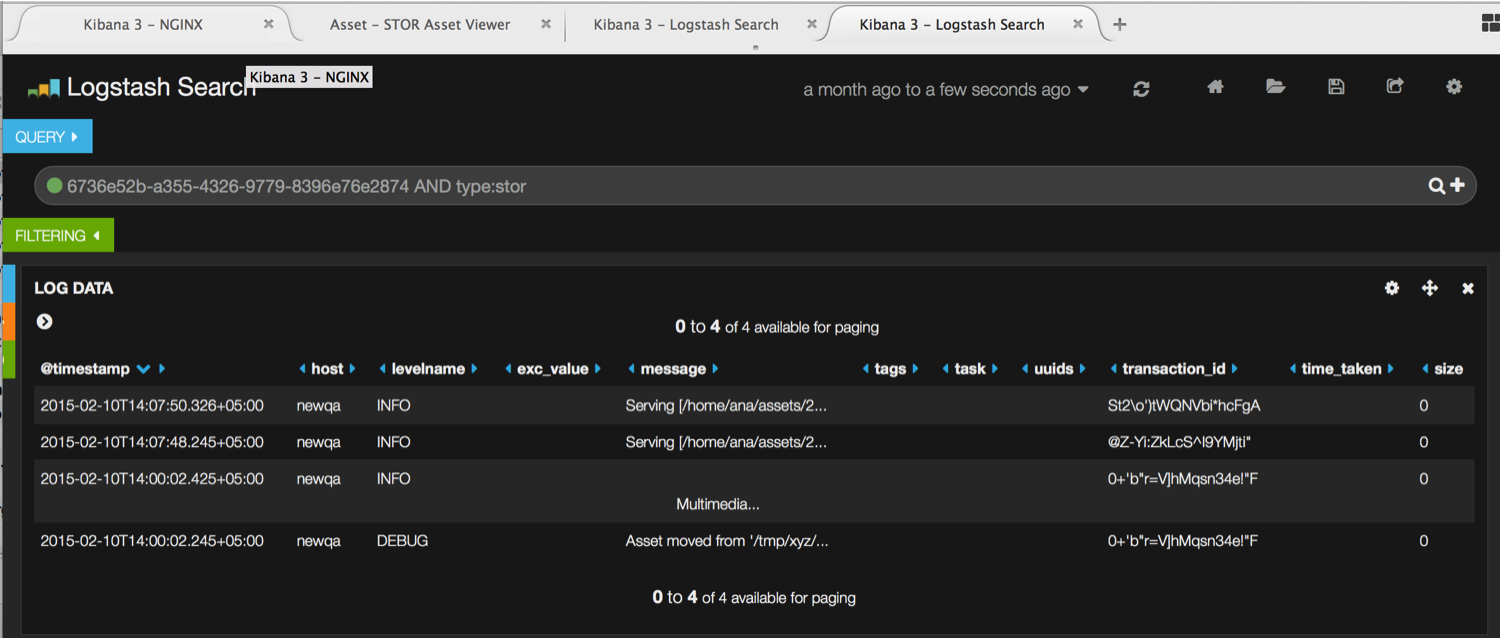This screenshot has height=639, width=1500.
Task: Move @timestamp column right arrow
Action: (162, 369)
